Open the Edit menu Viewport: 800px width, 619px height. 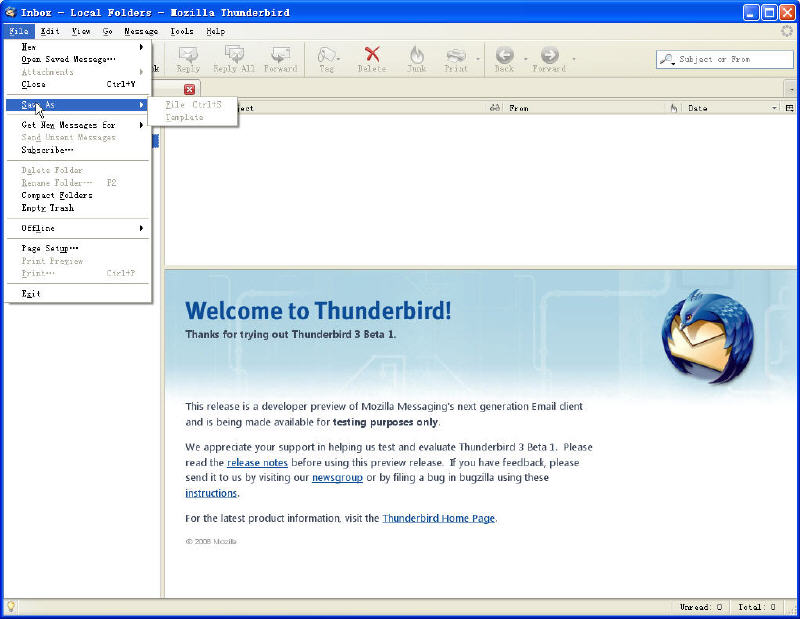(x=50, y=31)
